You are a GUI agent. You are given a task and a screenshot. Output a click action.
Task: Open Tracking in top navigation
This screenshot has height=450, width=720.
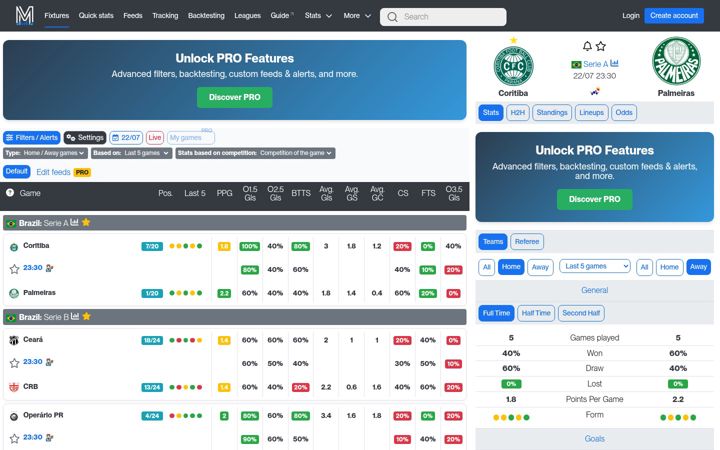165,16
